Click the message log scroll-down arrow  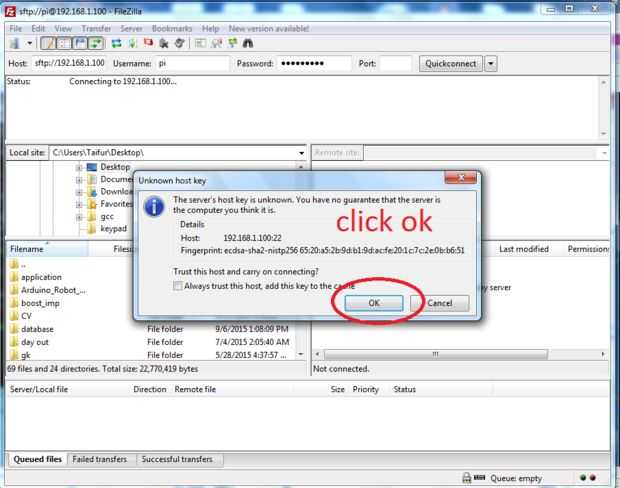click(603, 134)
